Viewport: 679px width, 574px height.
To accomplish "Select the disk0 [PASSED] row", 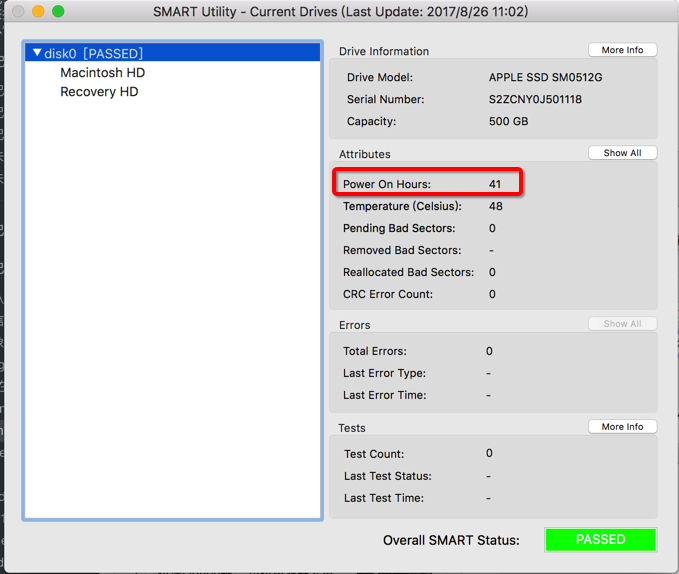I will tap(172, 53).
